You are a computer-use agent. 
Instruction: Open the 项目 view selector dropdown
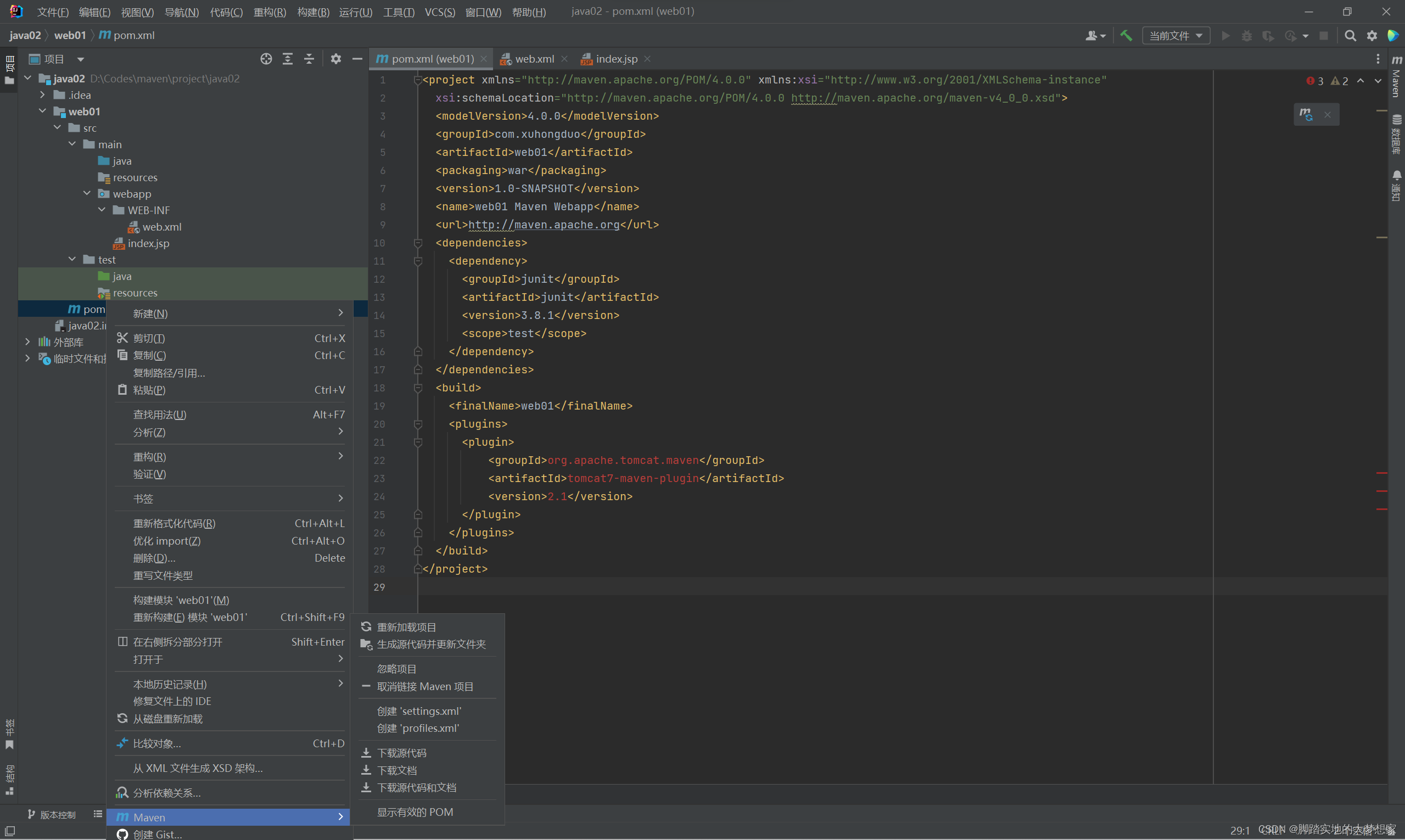point(57,59)
